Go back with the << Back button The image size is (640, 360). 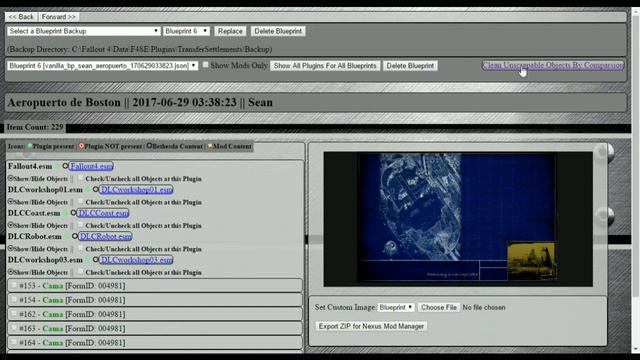(x=21, y=17)
